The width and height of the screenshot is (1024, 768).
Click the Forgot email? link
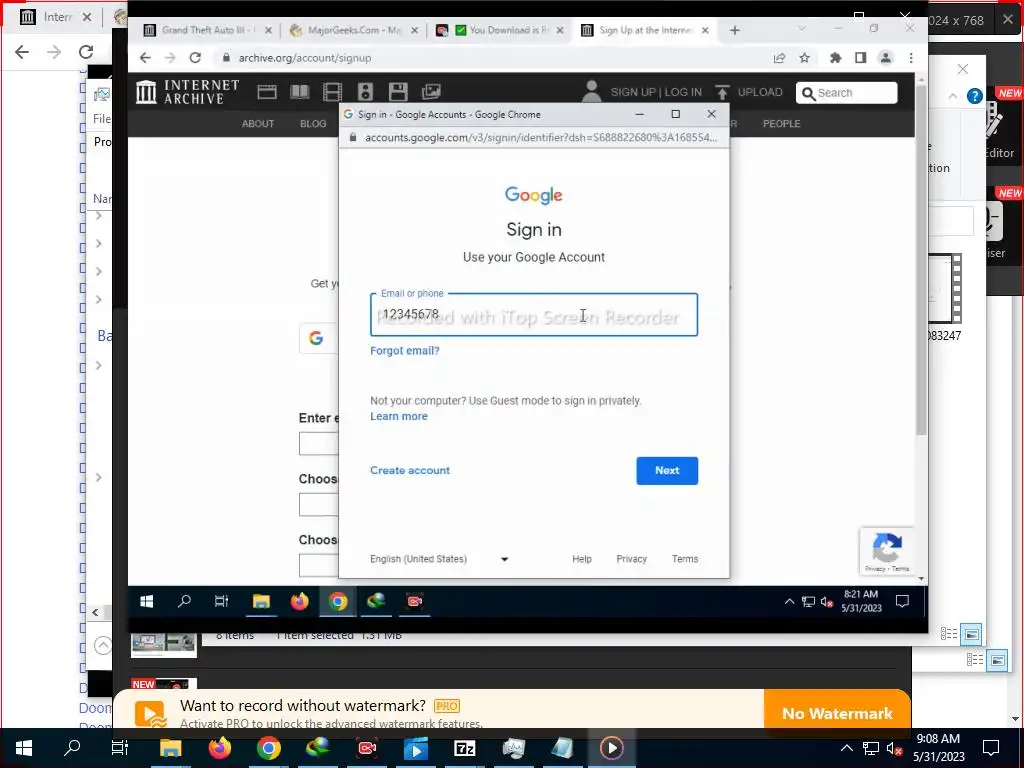click(404, 351)
